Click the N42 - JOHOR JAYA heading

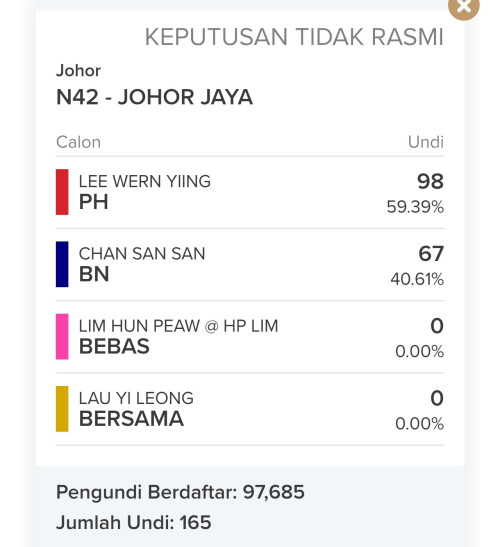click(x=154, y=97)
